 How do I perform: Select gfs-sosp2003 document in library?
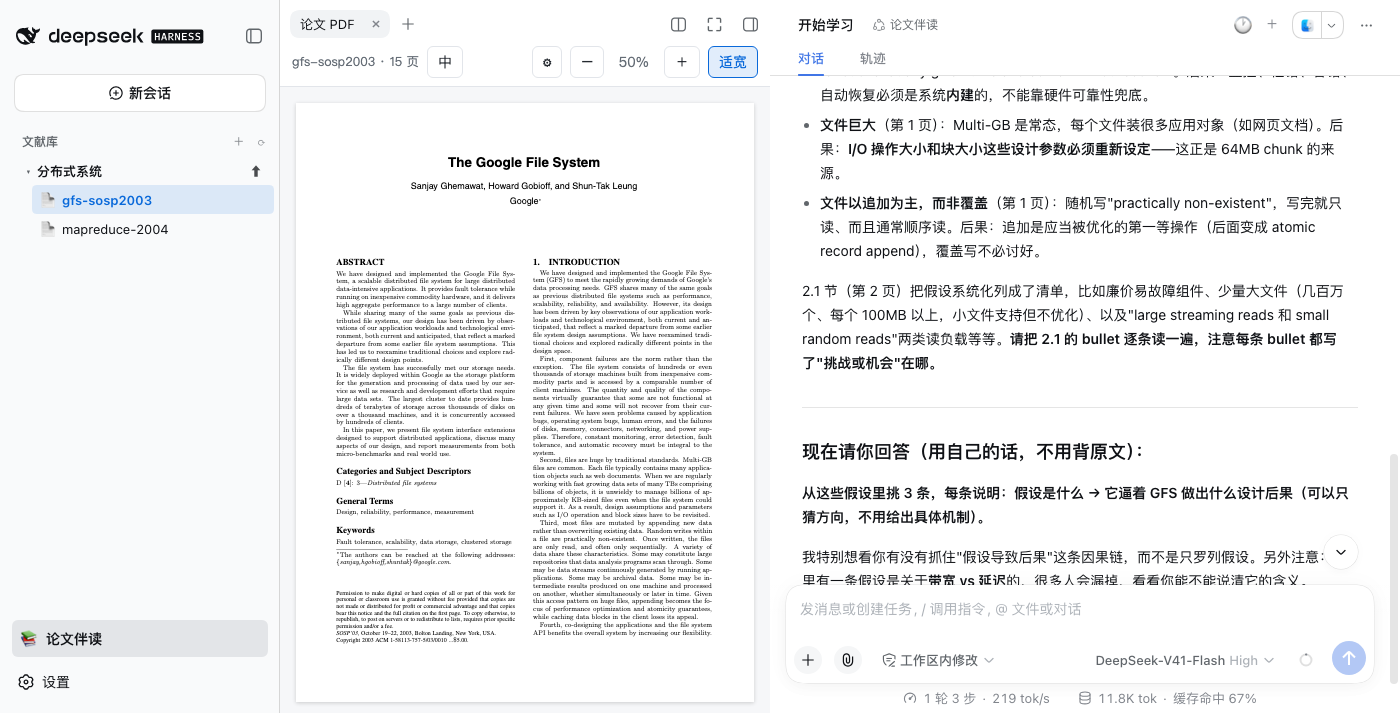(x=153, y=200)
